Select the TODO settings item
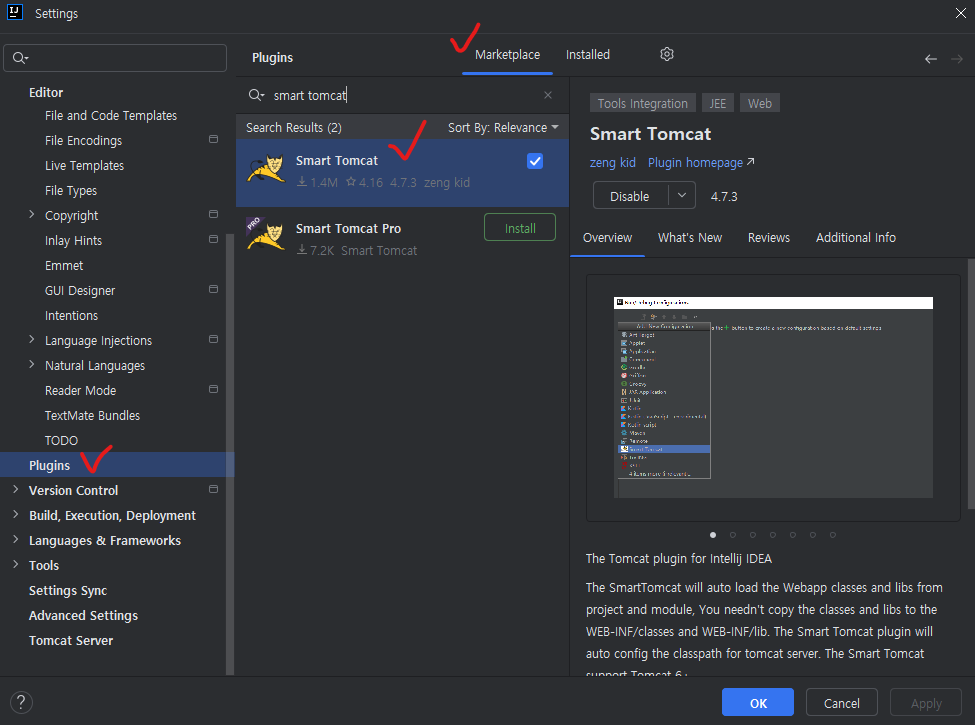The width and height of the screenshot is (975, 725). [61, 440]
